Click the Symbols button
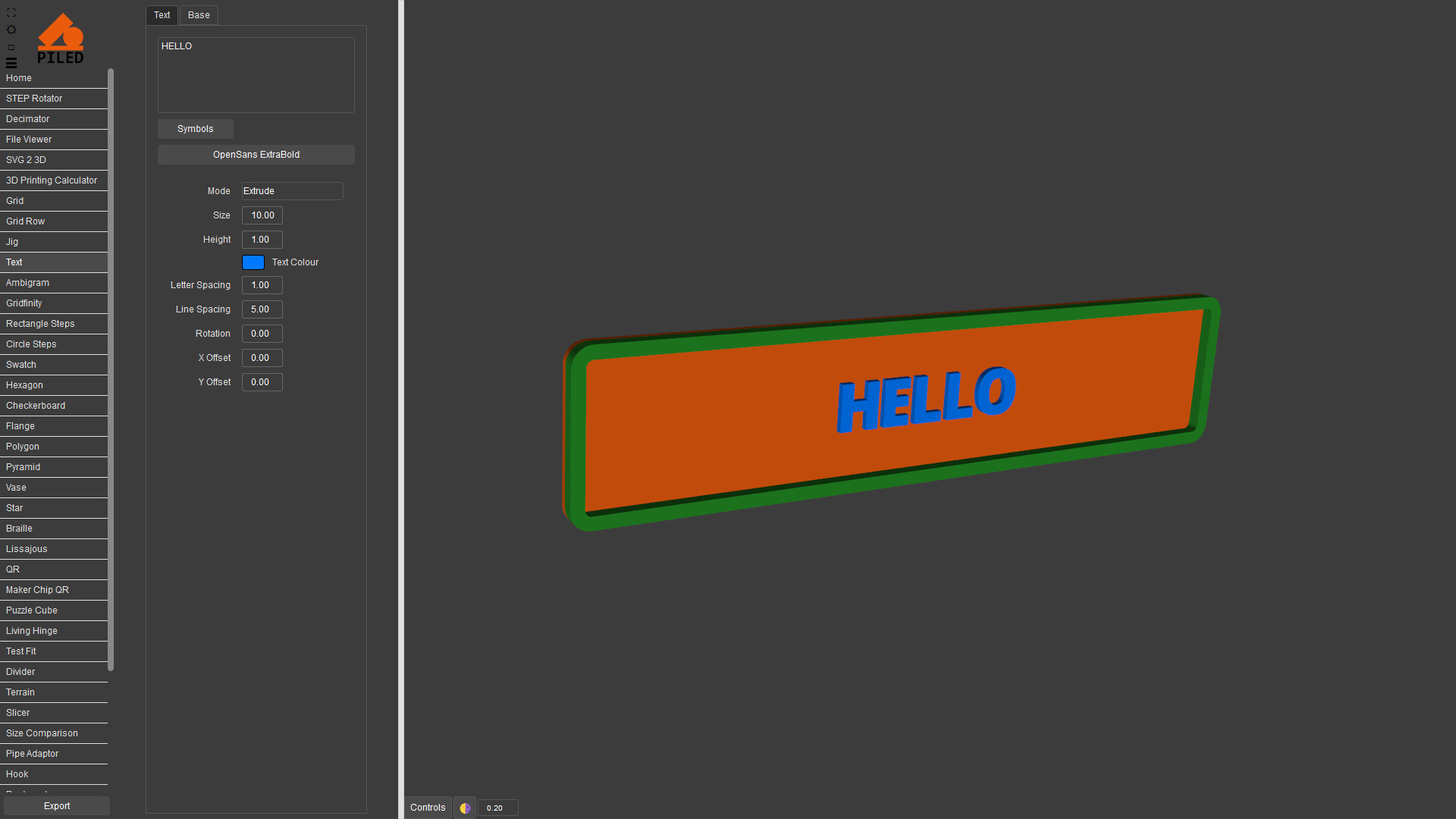This screenshot has width=1456, height=819. click(x=195, y=129)
